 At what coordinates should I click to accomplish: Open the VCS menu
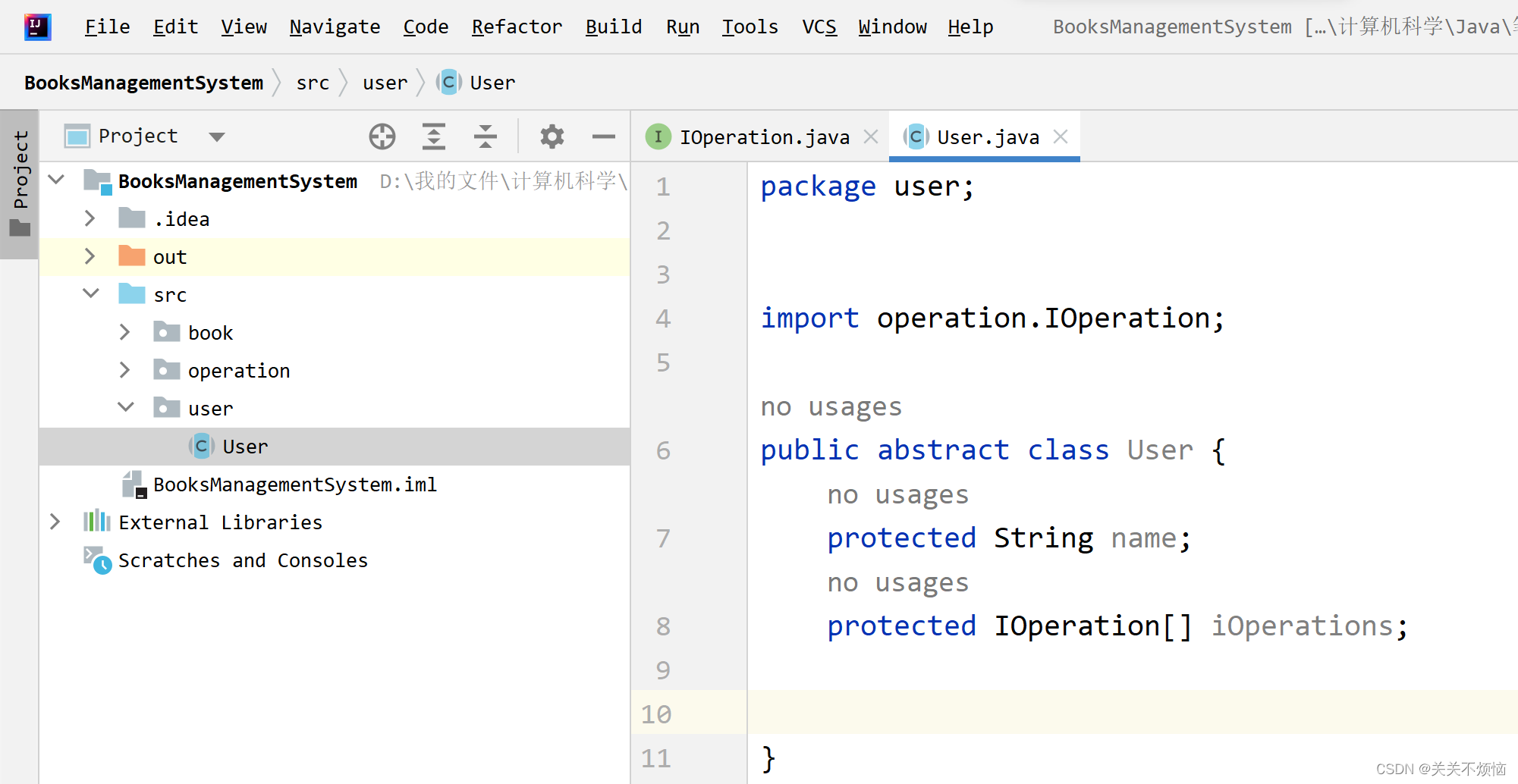point(819,27)
